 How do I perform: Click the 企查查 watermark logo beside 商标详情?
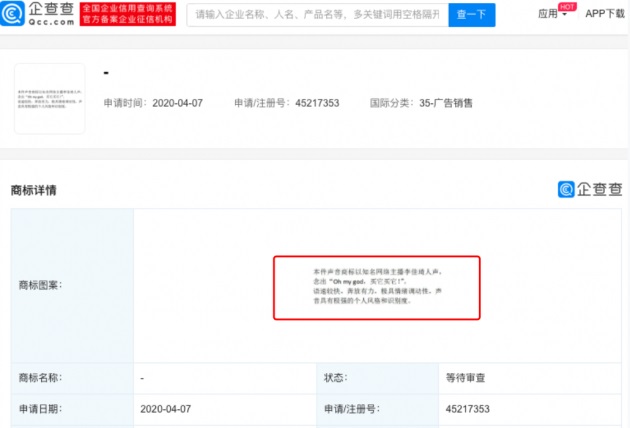pyautogui.click(x=590, y=189)
